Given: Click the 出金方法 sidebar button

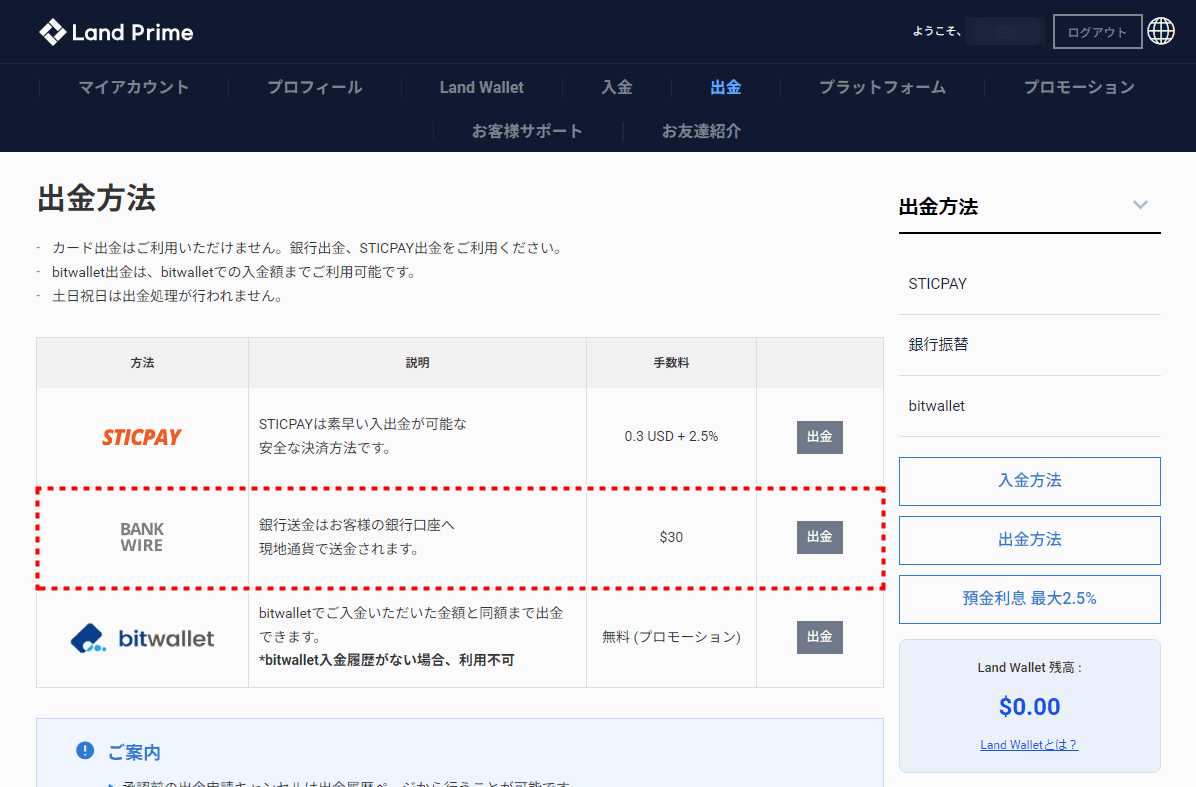Looking at the screenshot, I should click(1030, 540).
